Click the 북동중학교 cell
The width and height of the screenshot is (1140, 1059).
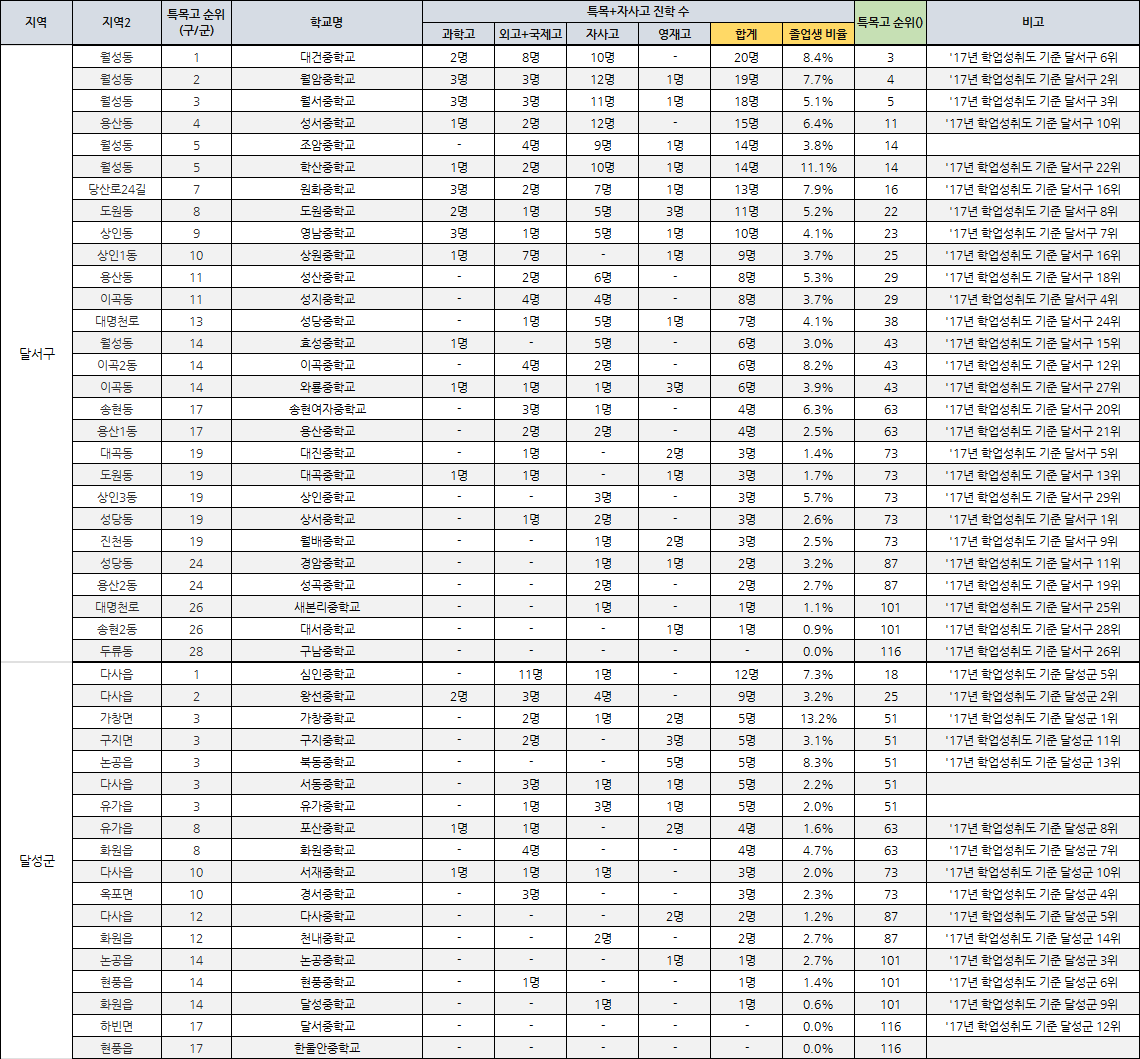click(326, 762)
